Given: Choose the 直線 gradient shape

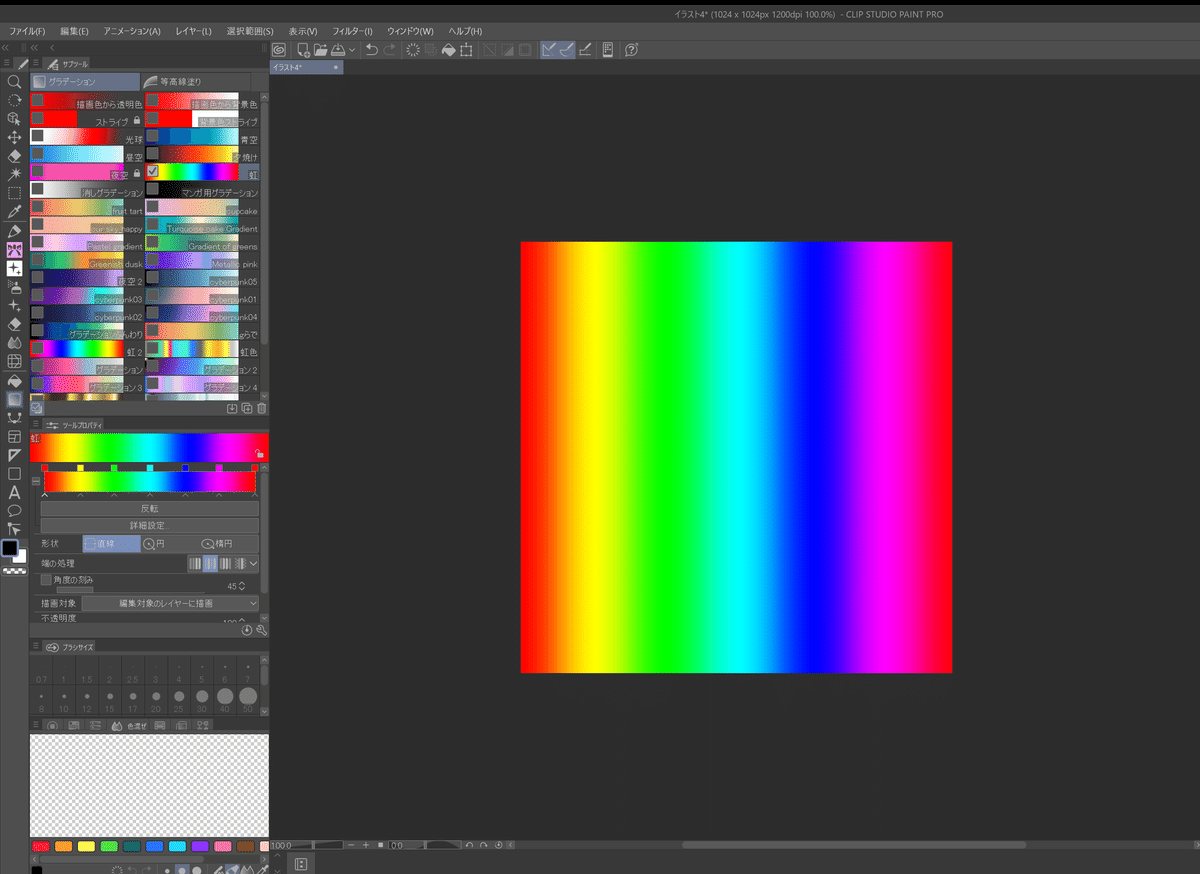Looking at the screenshot, I should 111,544.
